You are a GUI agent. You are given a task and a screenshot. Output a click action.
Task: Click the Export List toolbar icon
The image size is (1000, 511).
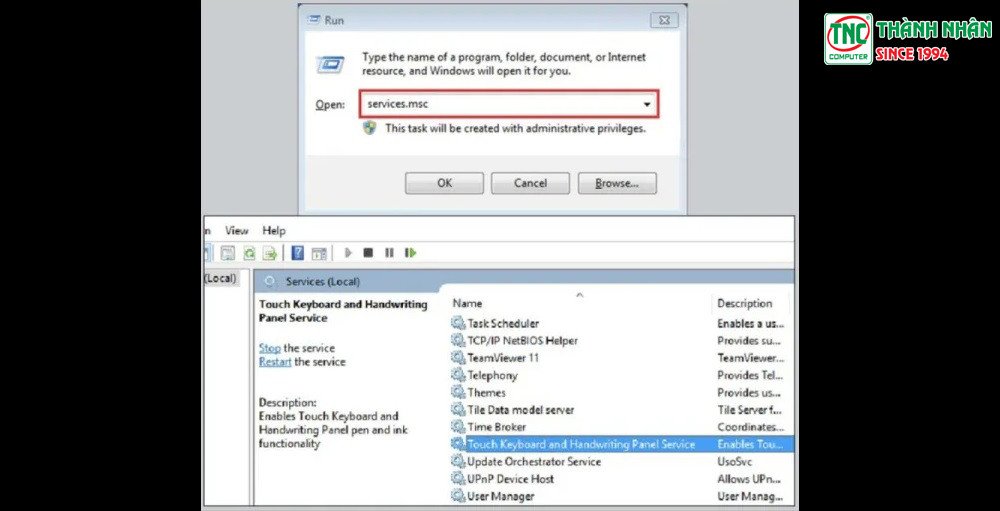click(x=269, y=253)
